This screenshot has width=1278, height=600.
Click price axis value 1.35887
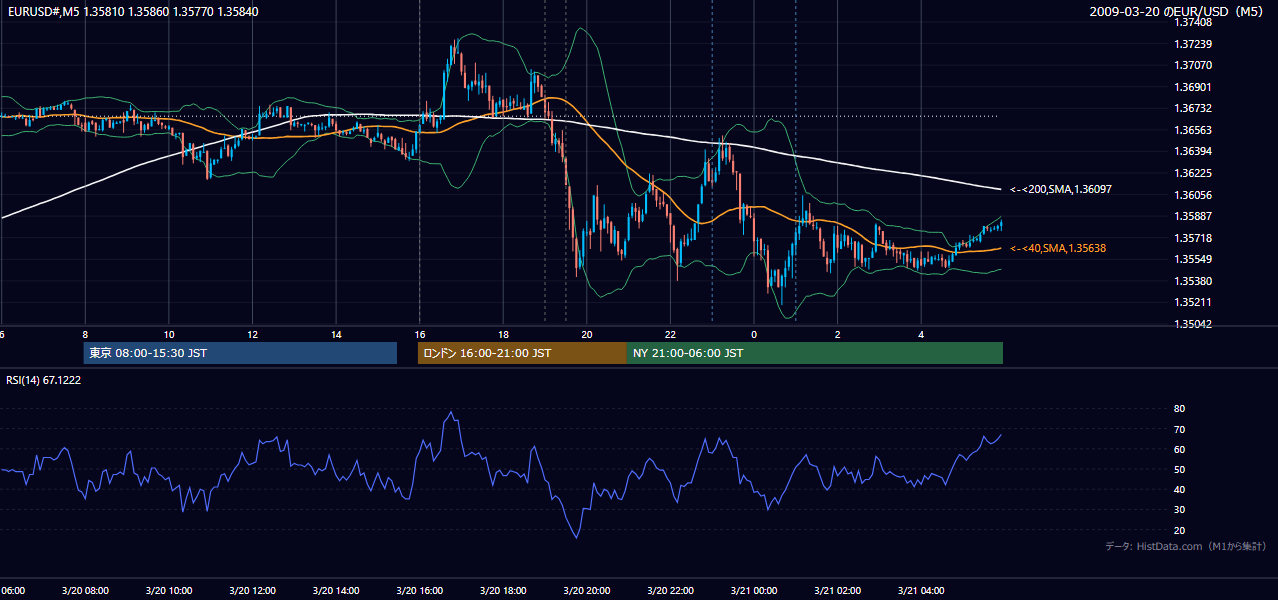[1193, 216]
